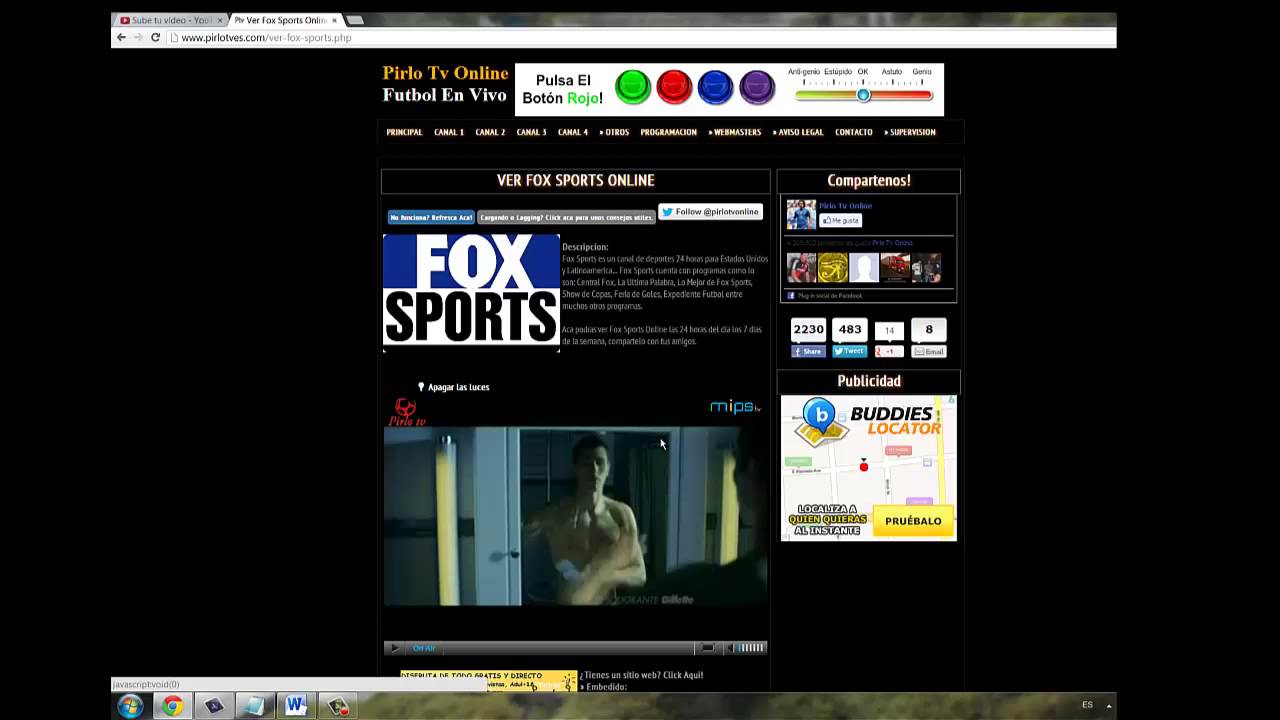This screenshot has width=1280, height=720.
Task: Reload the page with the refresh icon
Action: (x=155, y=38)
